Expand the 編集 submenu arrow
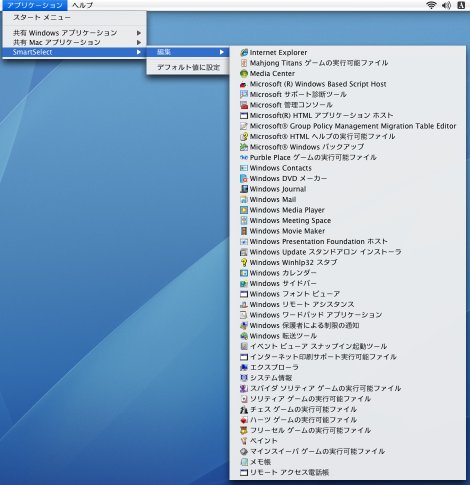 tap(222, 52)
